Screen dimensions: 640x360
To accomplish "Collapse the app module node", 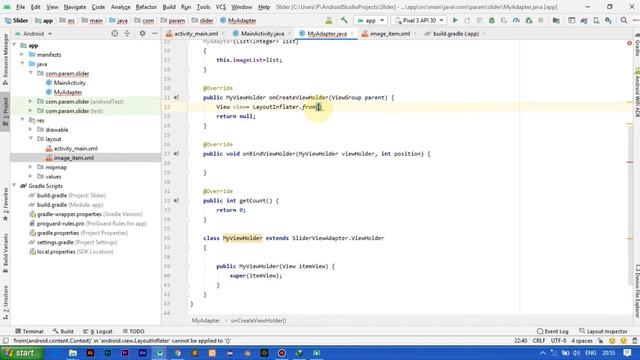I will pos(14,45).
